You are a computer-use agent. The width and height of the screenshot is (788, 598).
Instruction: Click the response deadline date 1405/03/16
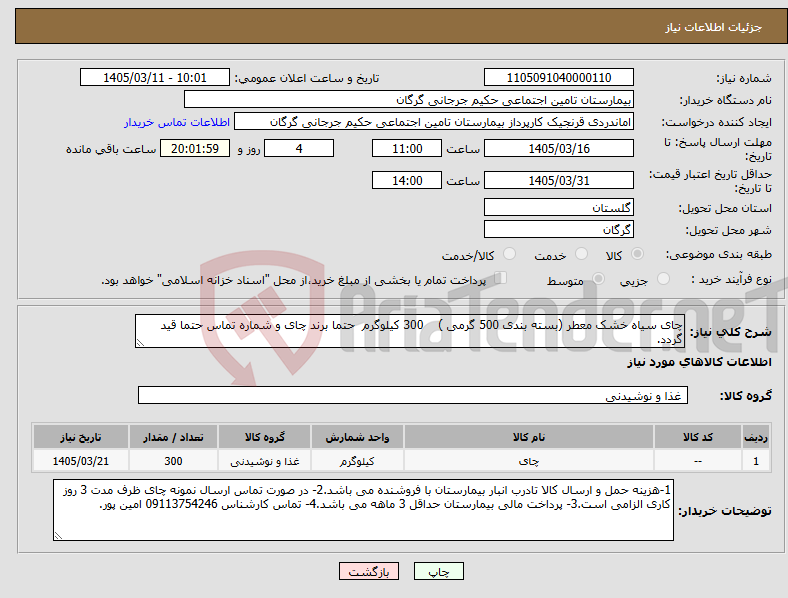tap(559, 149)
